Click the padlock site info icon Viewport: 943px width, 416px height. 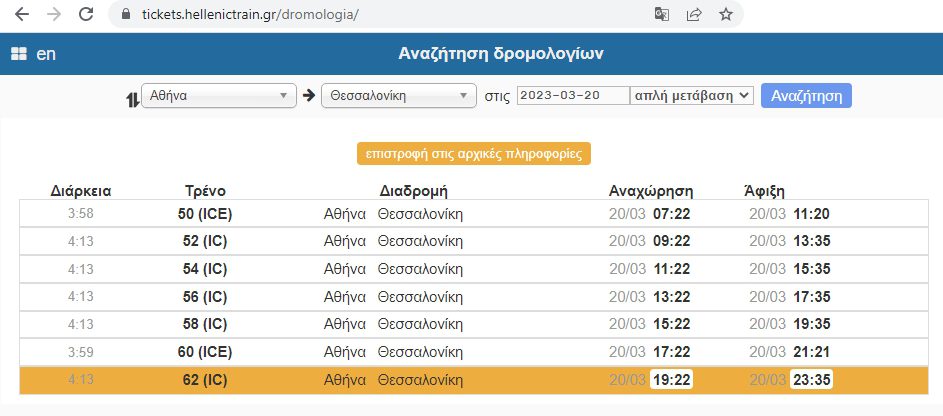click(126, 15)
